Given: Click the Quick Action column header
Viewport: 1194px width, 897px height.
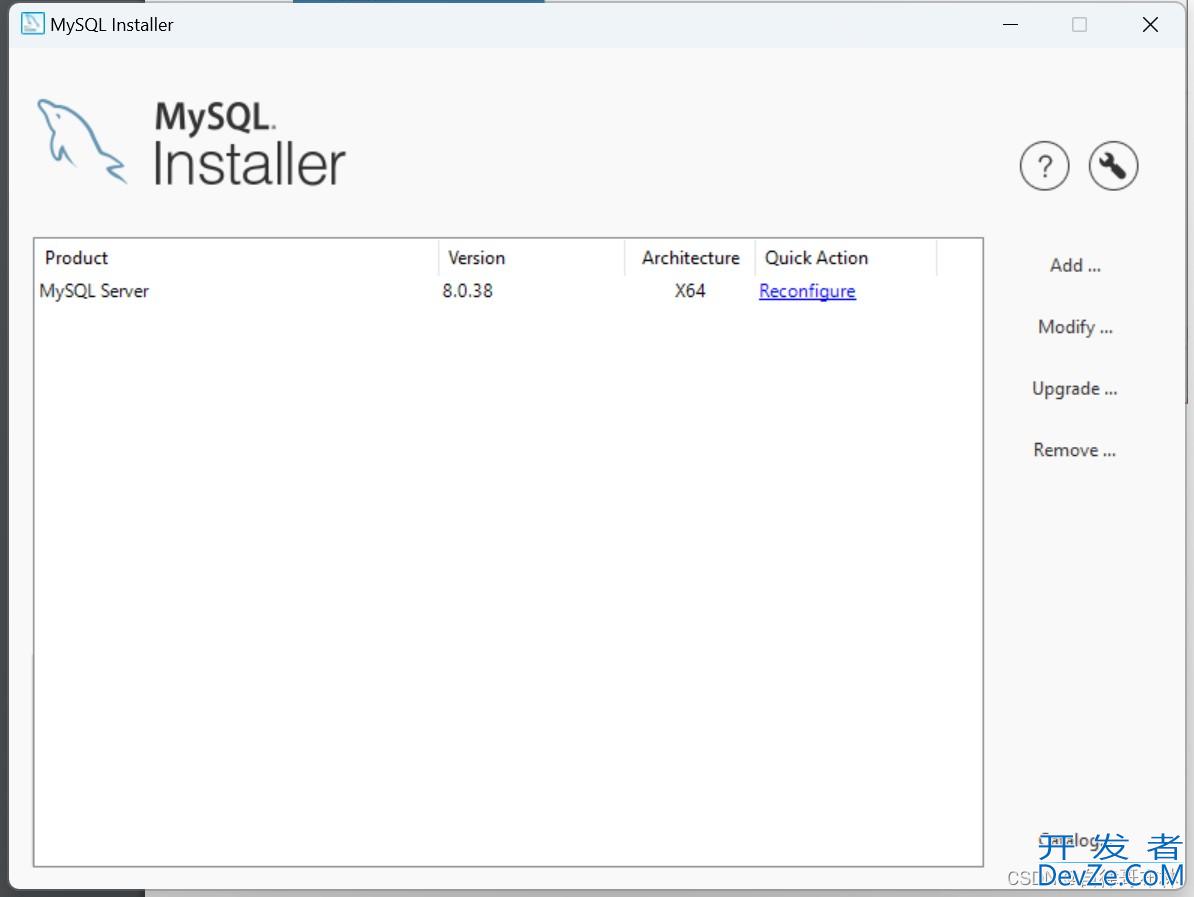Looking at the screenshot, I should point(816,258).
